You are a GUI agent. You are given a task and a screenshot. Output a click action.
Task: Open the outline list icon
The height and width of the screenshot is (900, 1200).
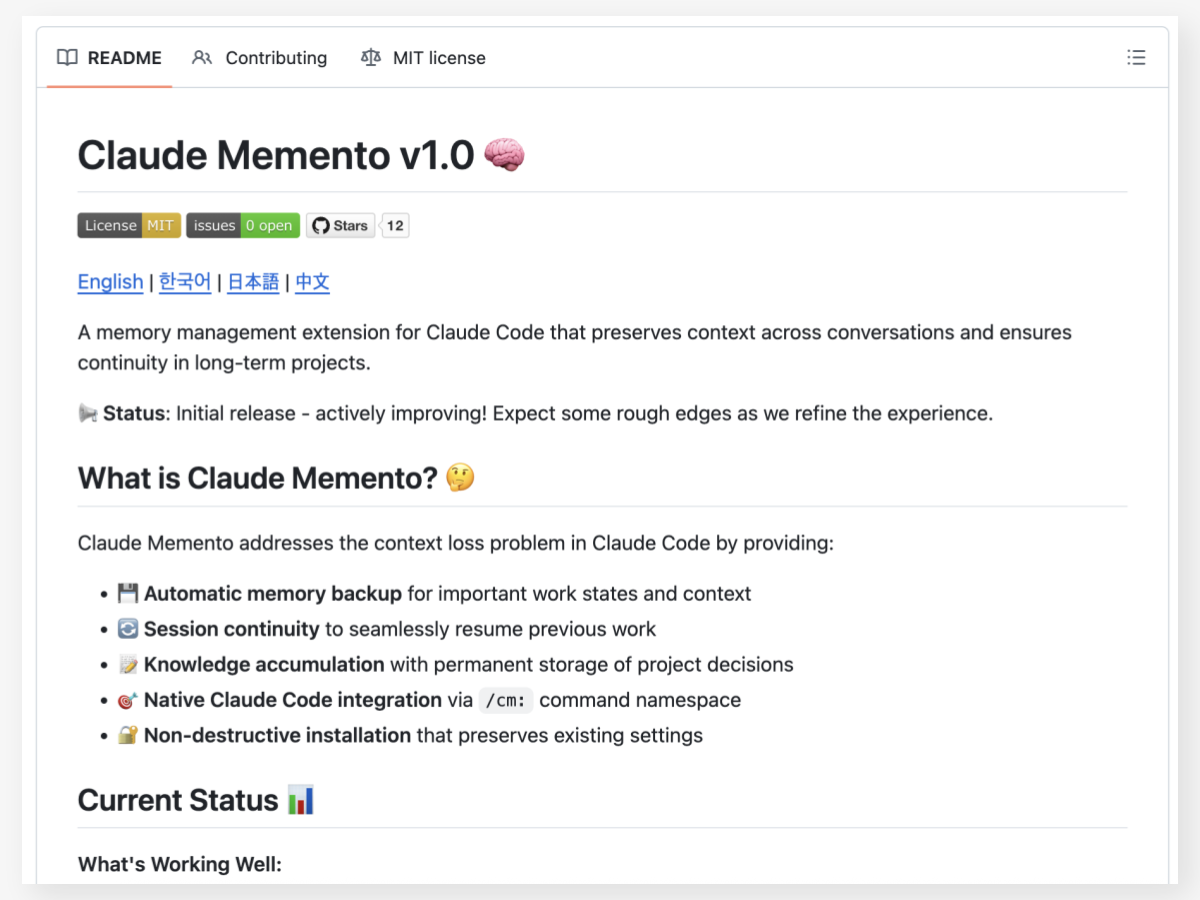pos(1136,58)
